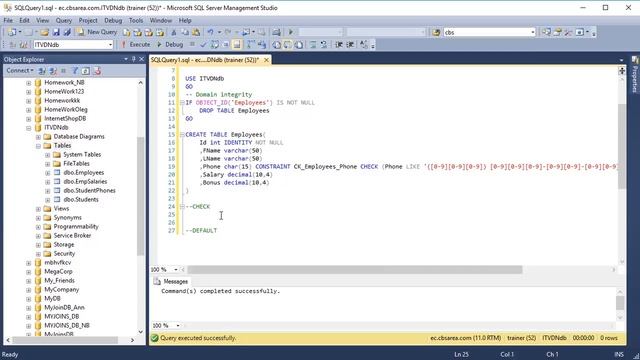Open the Messages pane 100 % zoom dropdown
The width and height of the screenshot is (640, 360).
tap(178, 325)
